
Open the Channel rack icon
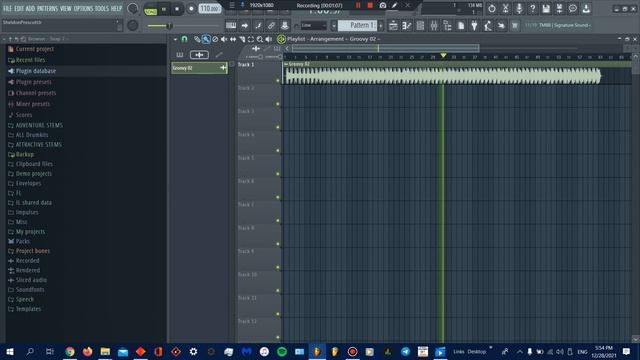click(420, 26)
